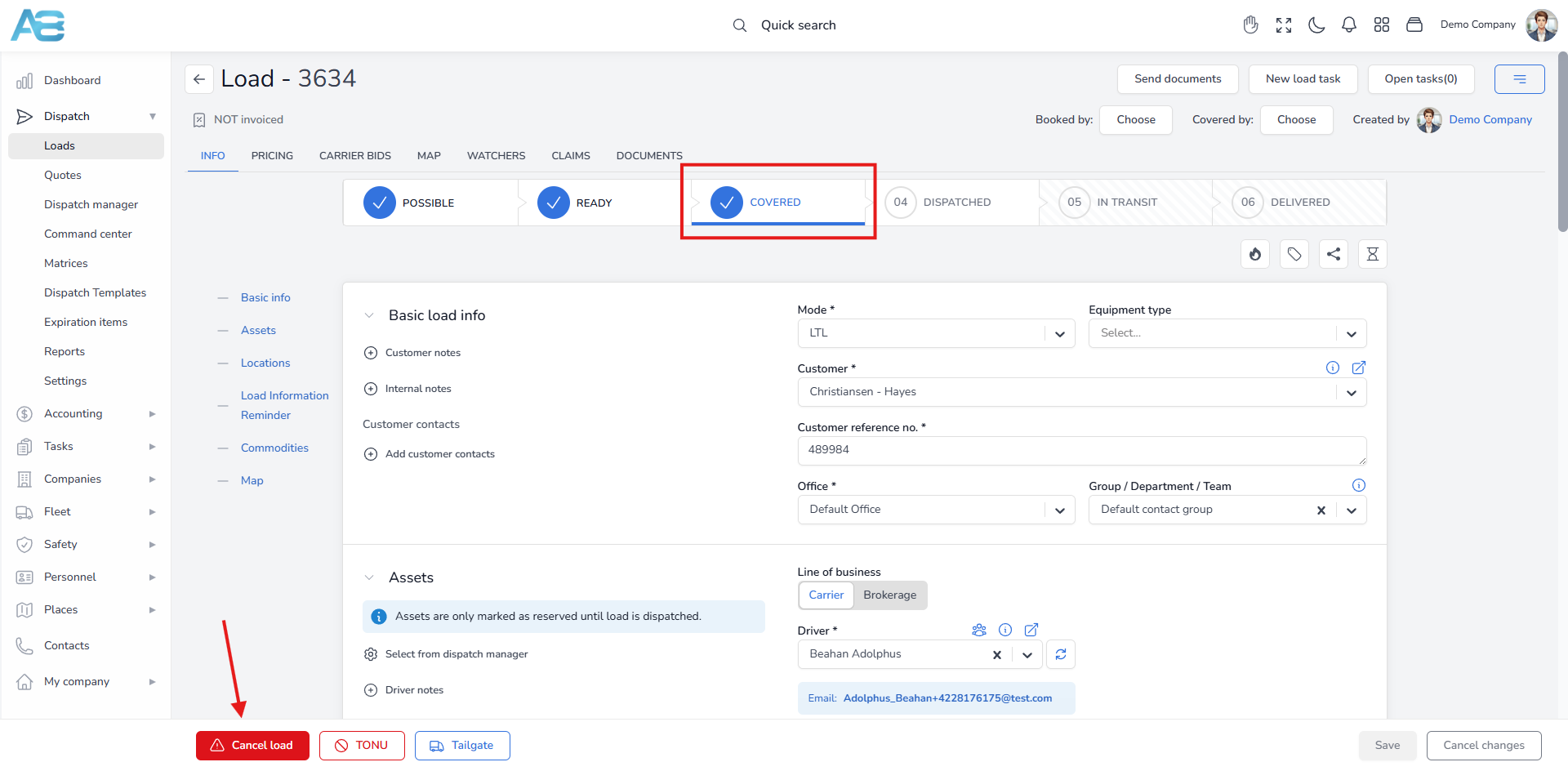Open the MAP tab

(x=429, y=155)
